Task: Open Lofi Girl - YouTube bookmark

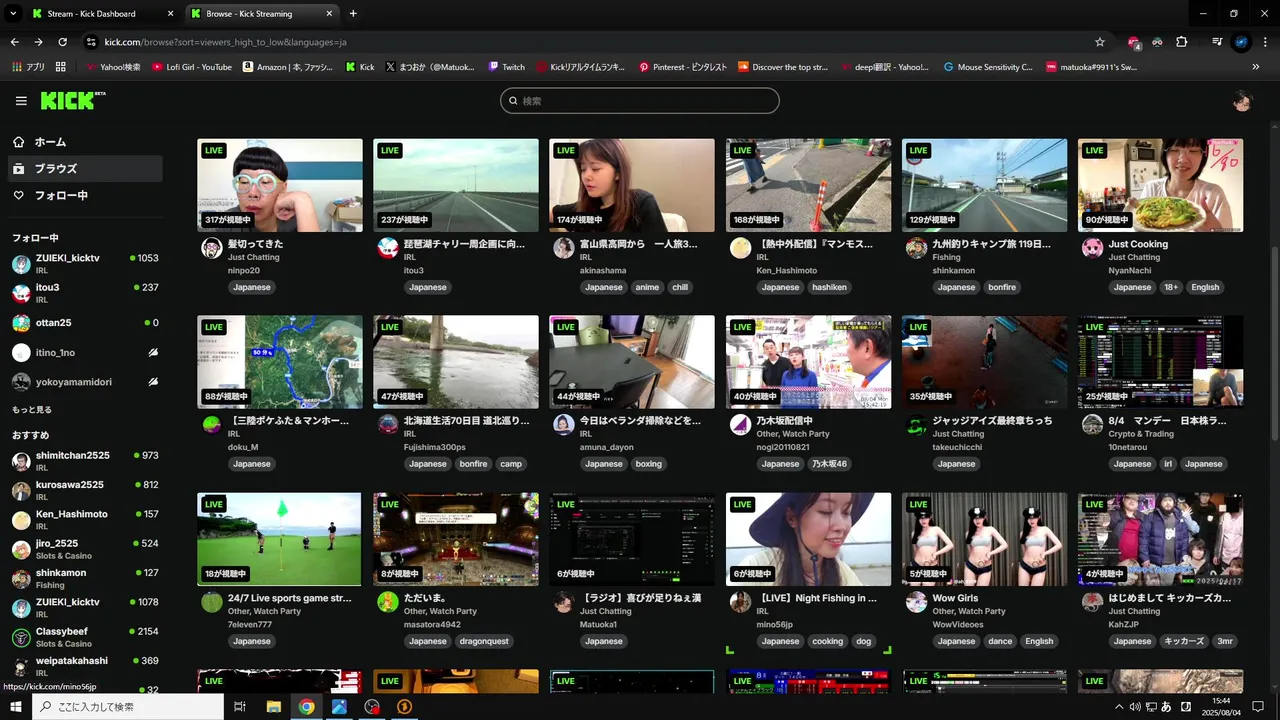Action: (x=192, y=67)
